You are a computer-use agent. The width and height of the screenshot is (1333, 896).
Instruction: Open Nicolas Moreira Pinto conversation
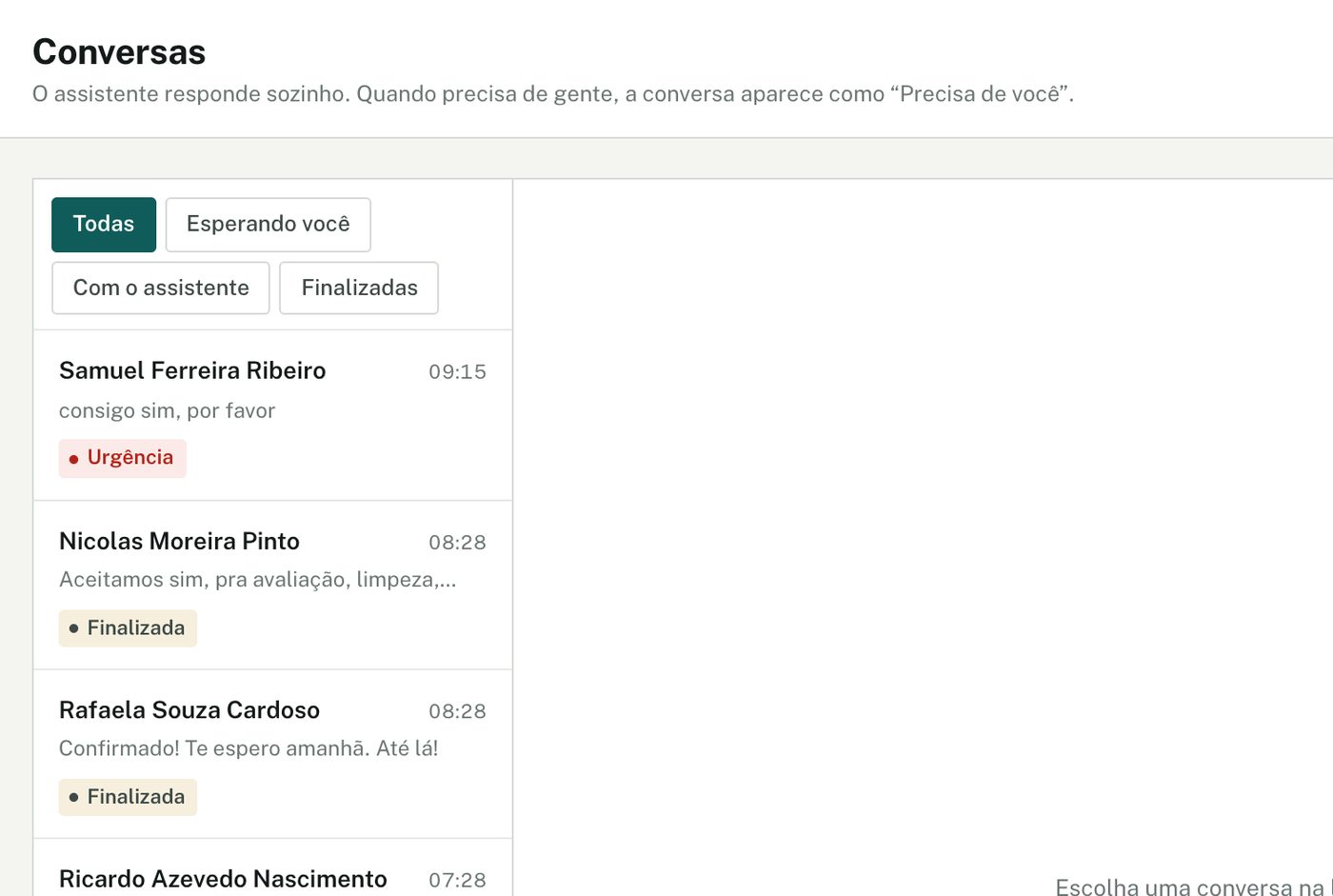point(272,586)
